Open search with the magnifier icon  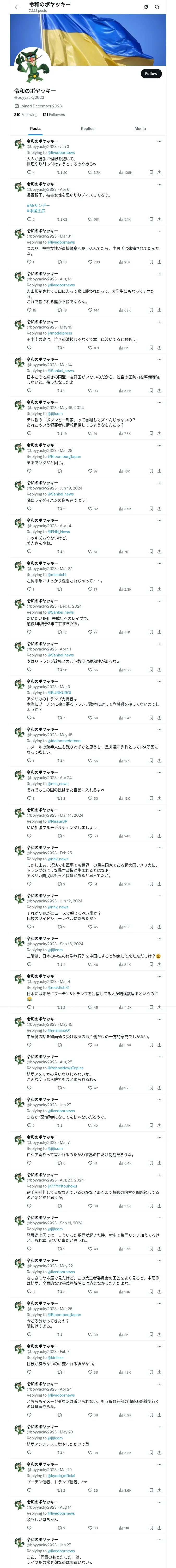click(x=157, y=7)
